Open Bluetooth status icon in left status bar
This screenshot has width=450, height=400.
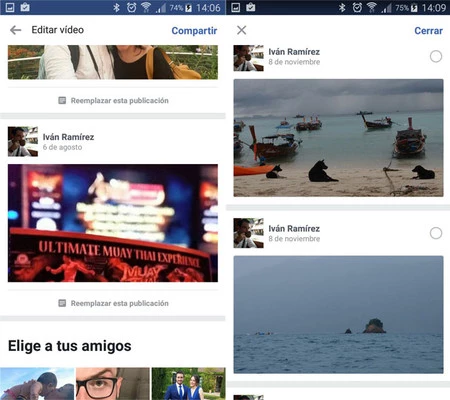click(116, 7)
